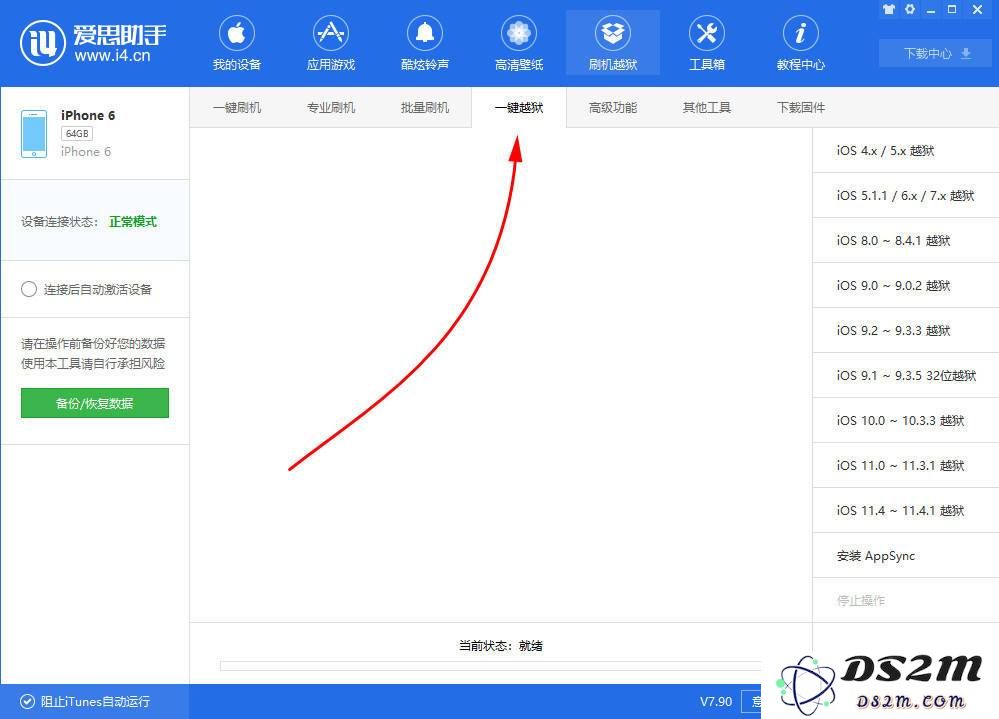Switch to 批量刷机 tab
The image size is (999, 719).
(x=425, y=108)
